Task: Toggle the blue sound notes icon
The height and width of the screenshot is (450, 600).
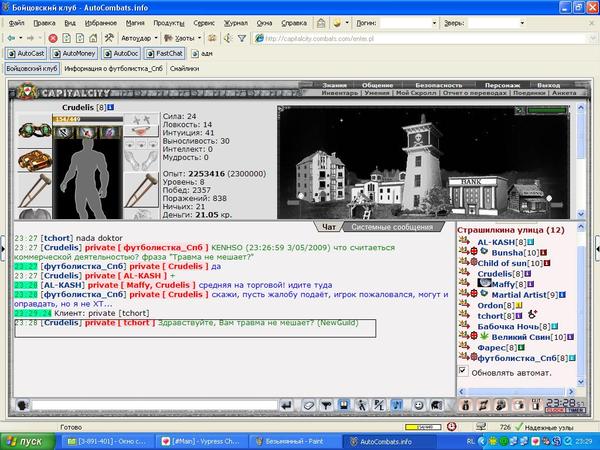Action: (x=397, y=405)
